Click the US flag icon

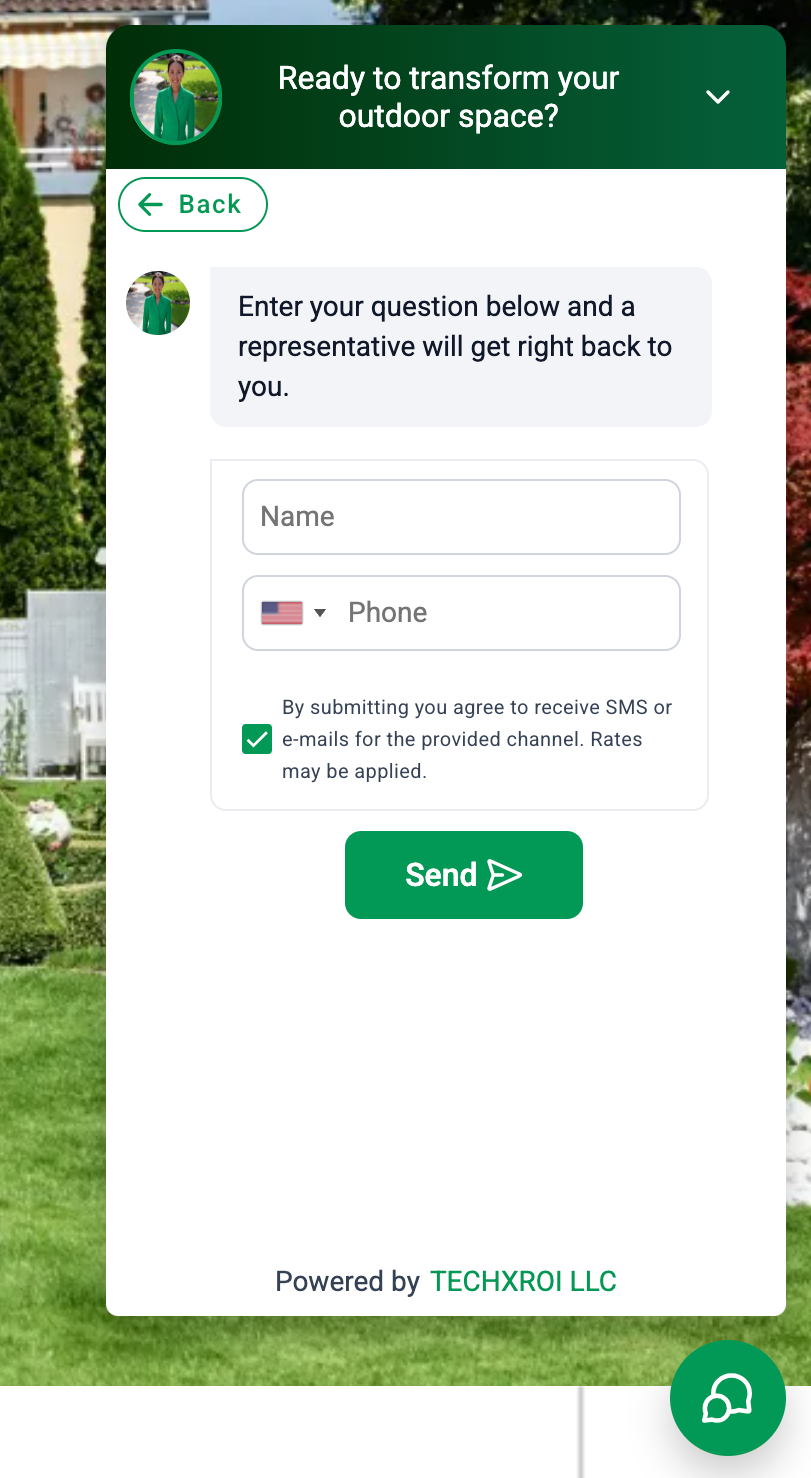pyautogui.click(x=282, y=613)
